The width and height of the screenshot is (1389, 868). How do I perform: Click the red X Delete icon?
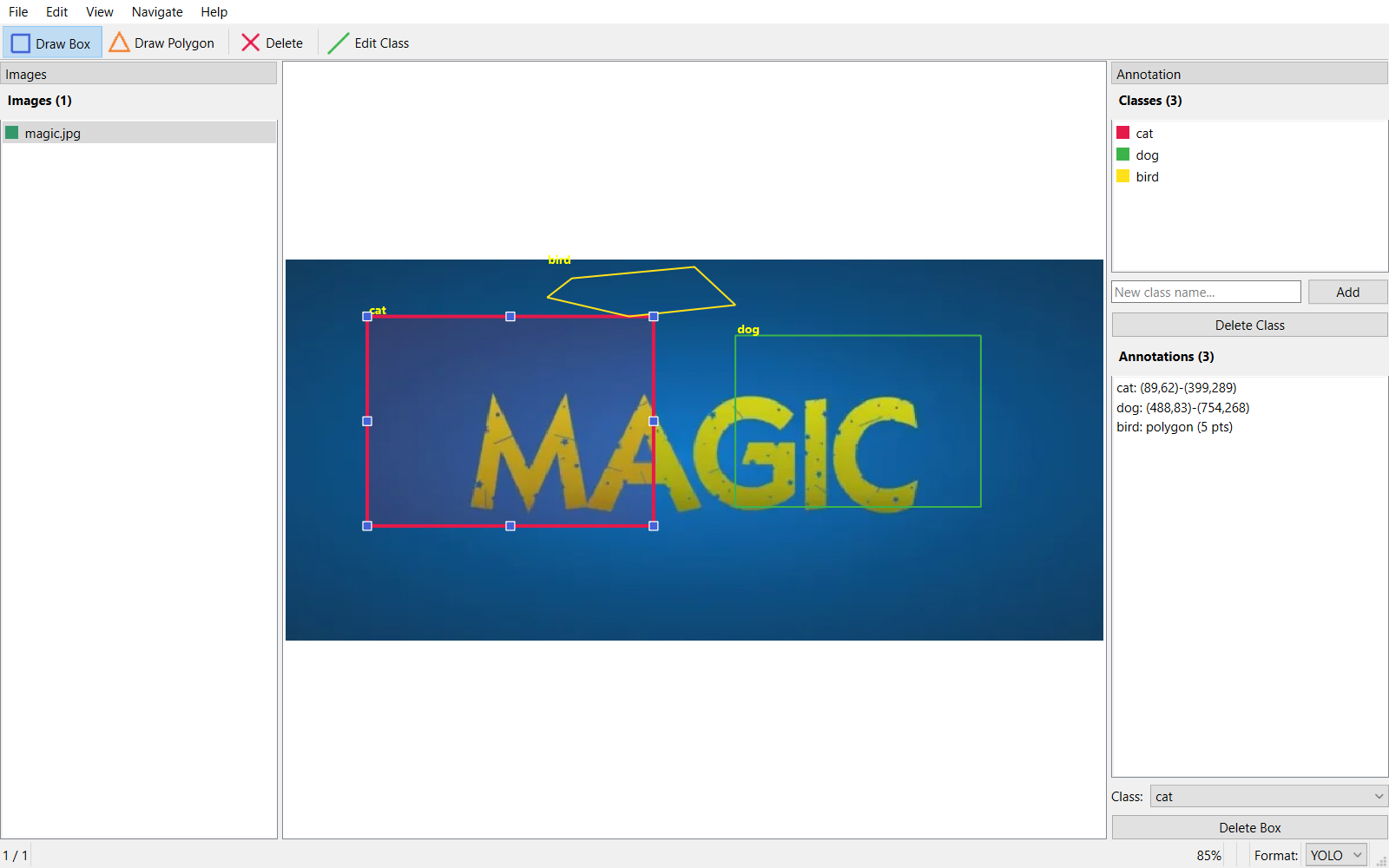pos(251,43)
